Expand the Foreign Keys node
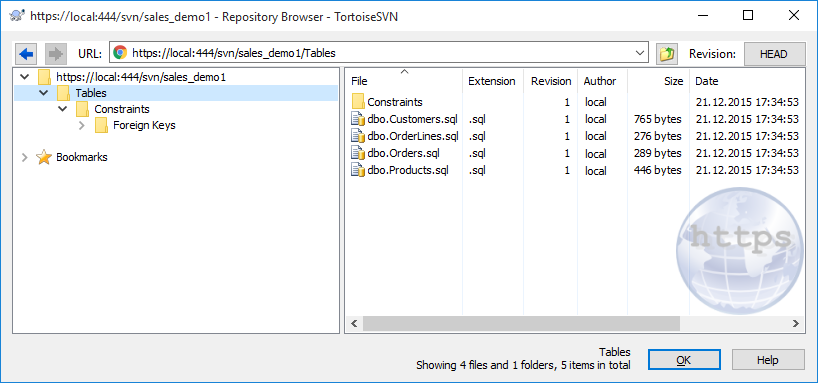818x383 pixels. tap(81, 125)
